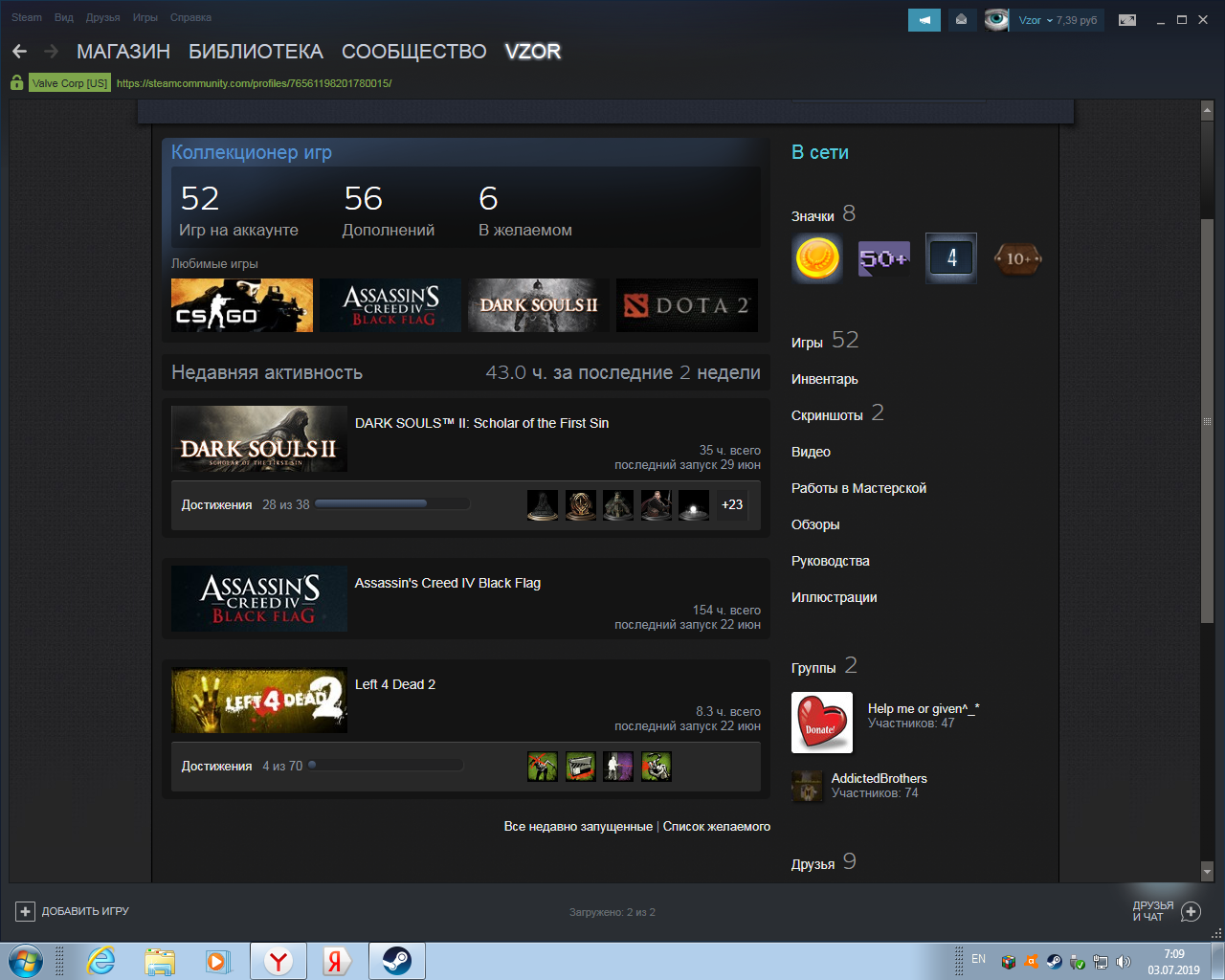Open the AddictedBrothers group avatar
The height and width of the screenshot is (980, 1225).
point(808,786)
